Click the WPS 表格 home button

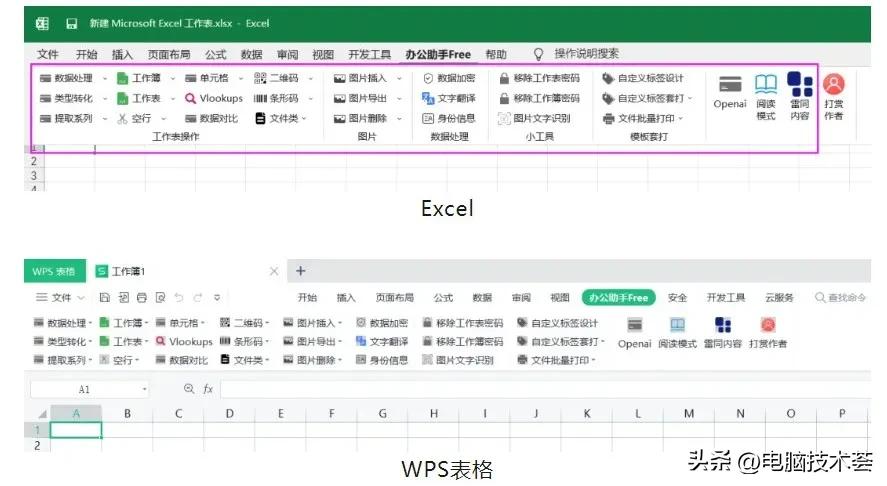(54, 271)
